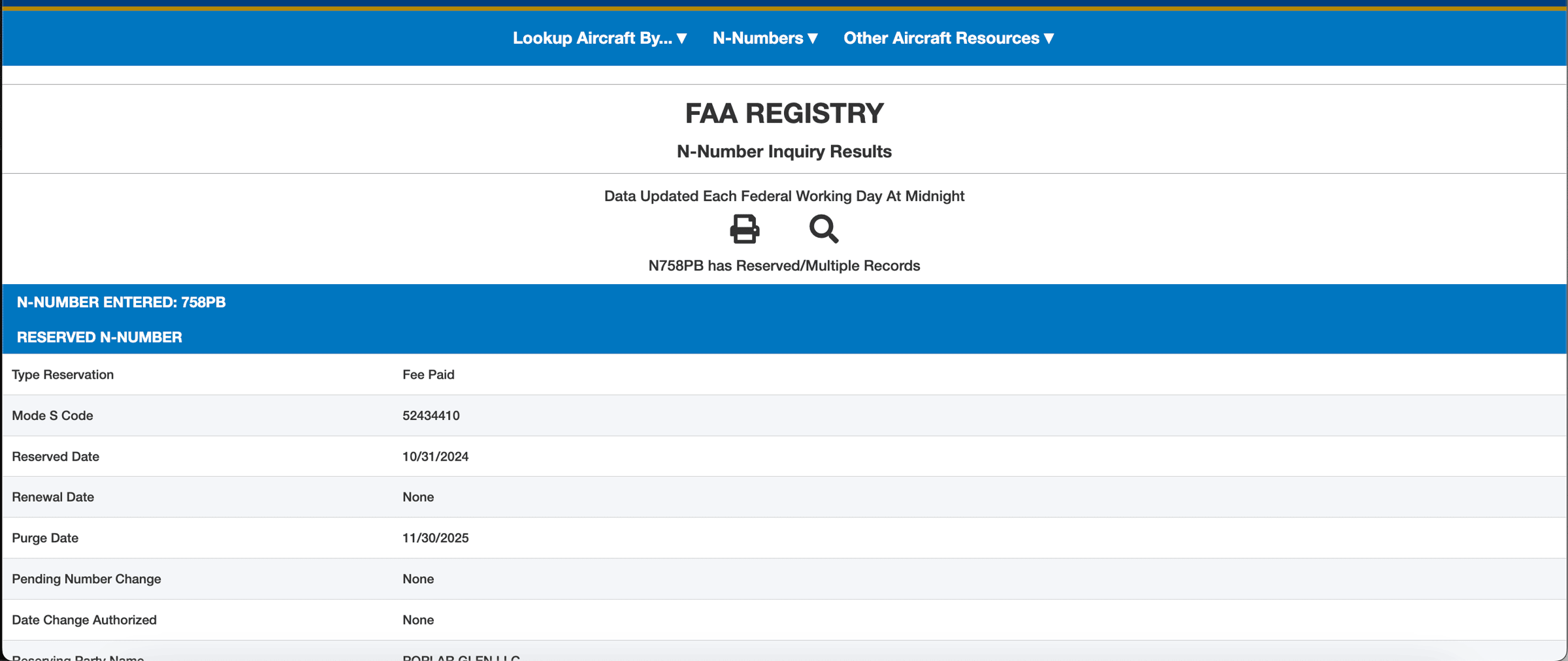1568x661 pixels.
Task: Select the Fee Paid value
Action: 429,375
